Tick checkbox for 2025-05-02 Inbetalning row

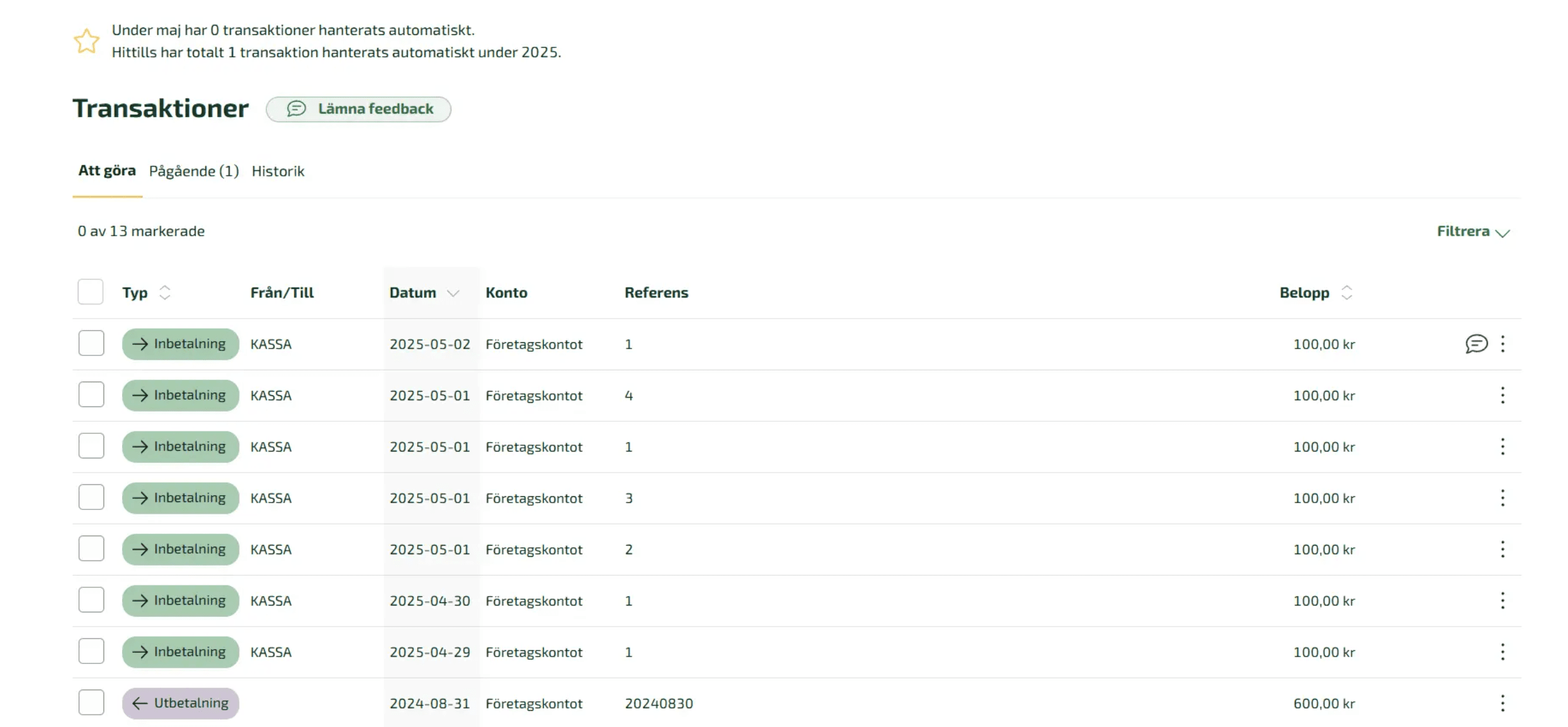click(x=91, y=344)
